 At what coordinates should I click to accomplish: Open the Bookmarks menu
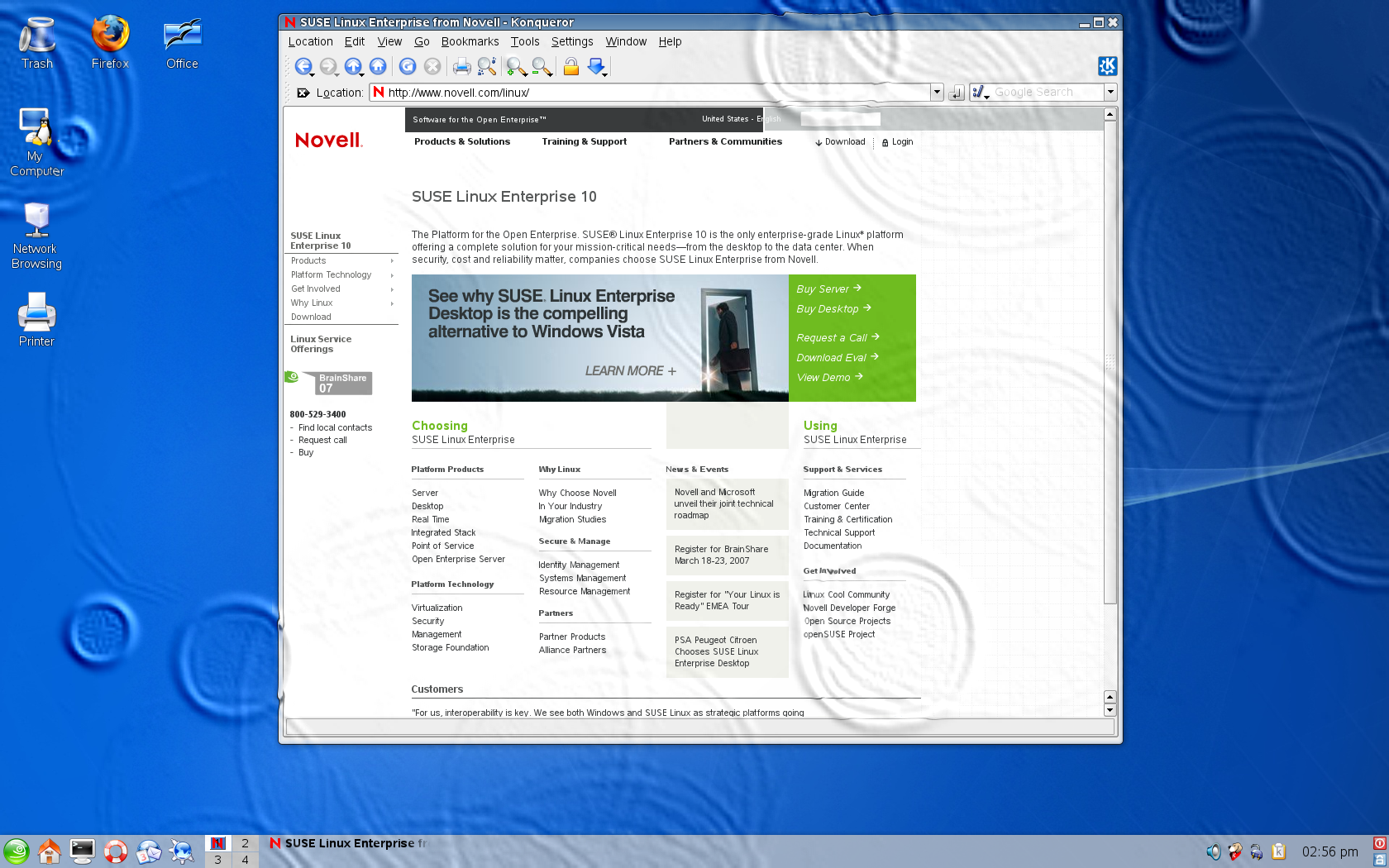pos(470,41)
